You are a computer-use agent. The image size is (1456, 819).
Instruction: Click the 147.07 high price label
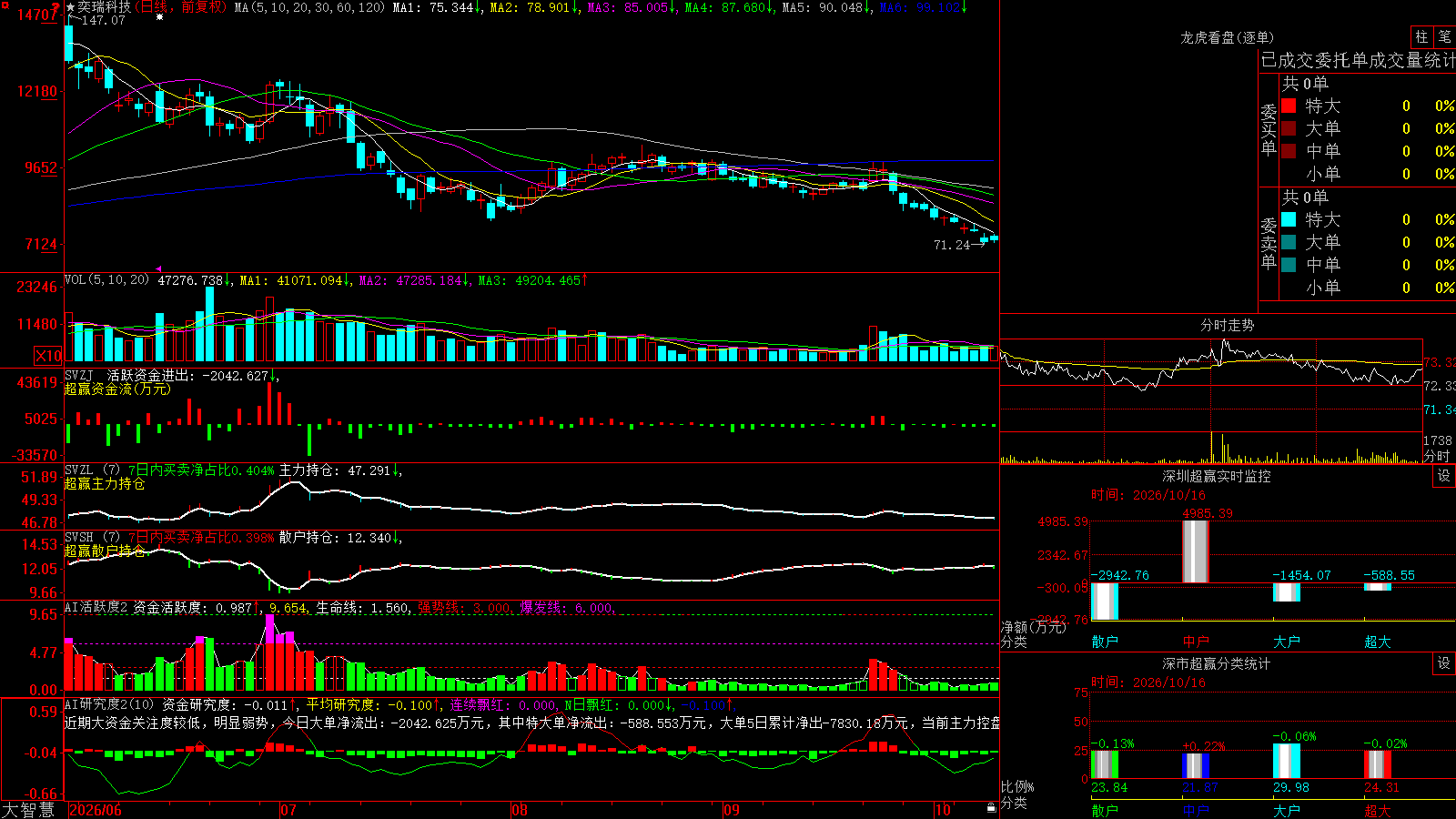(x=103, y=20)
